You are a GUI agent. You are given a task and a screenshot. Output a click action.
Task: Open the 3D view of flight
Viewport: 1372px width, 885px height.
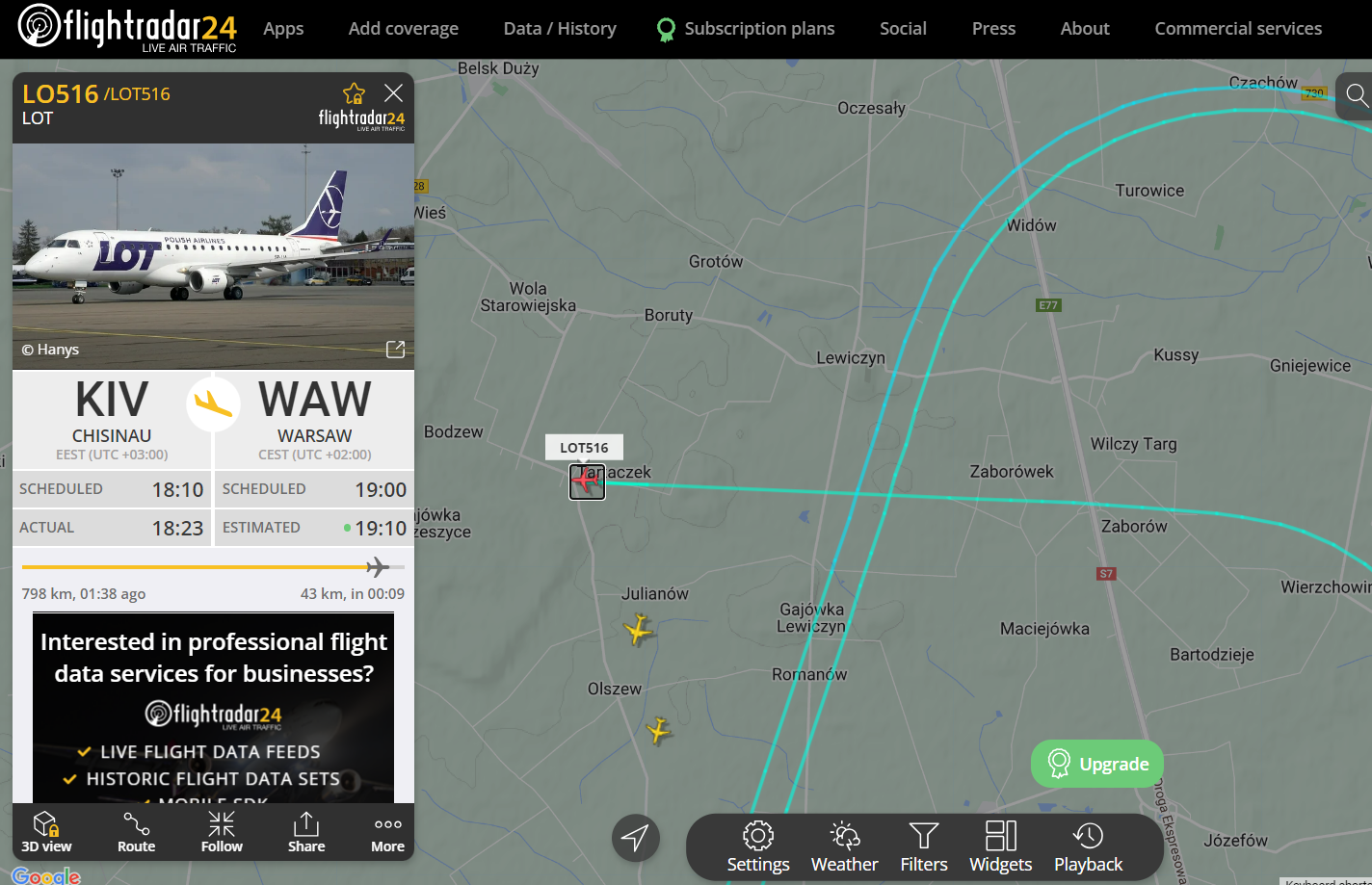coord(46,831)
